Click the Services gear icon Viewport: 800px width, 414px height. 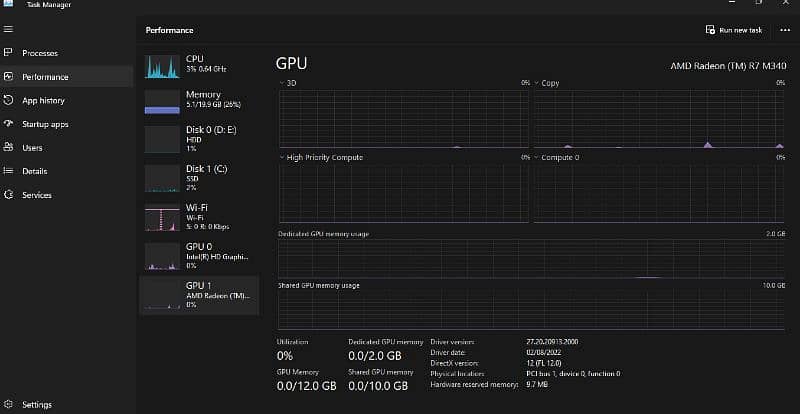pyautogui.click(x=9, y=195)
